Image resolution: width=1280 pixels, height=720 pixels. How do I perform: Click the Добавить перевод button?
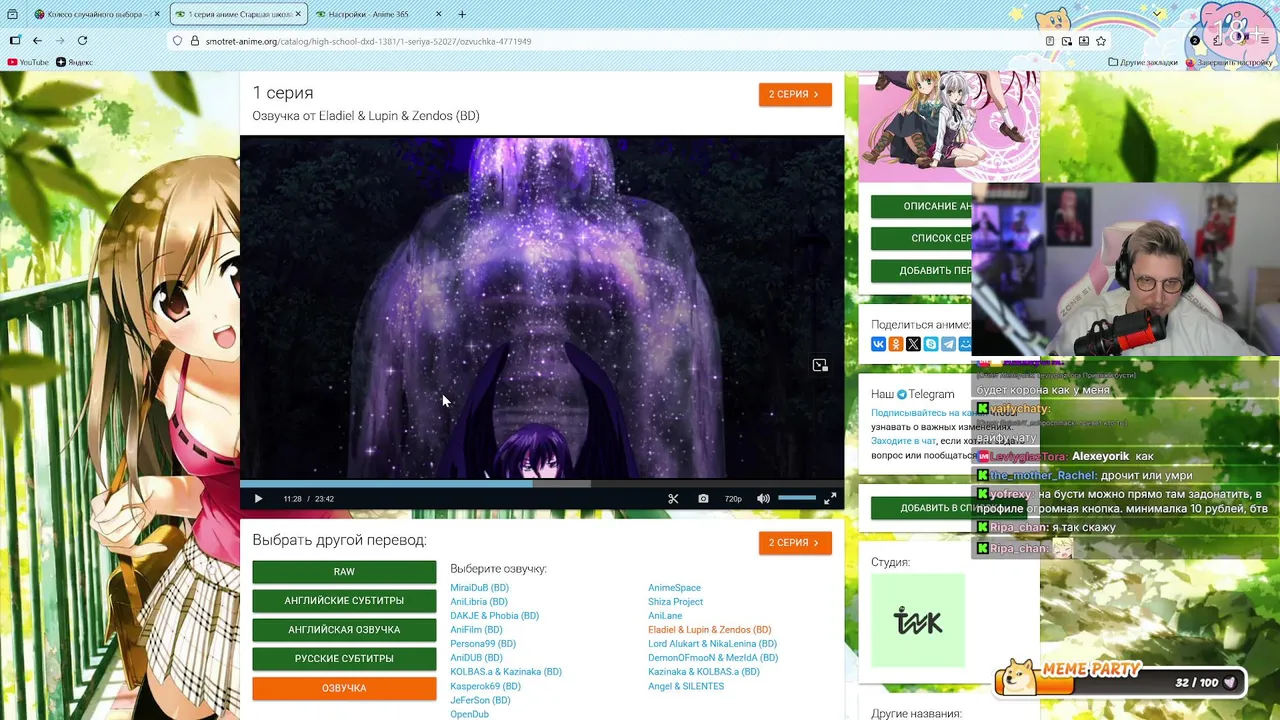[x=921, y=271]
